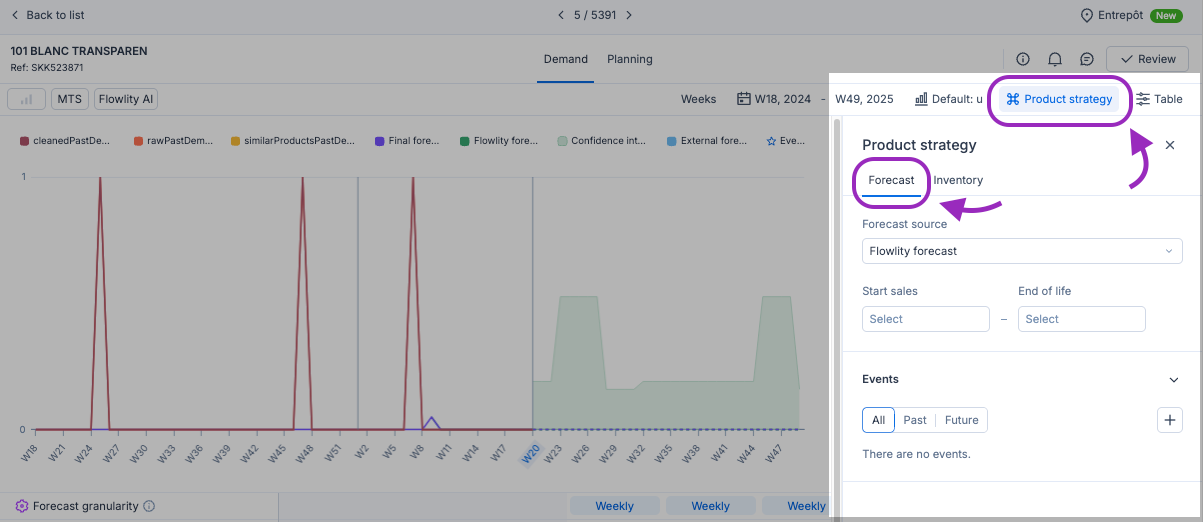
Task: Click the Final forecast color swatch
Action: tap(380, 141)
